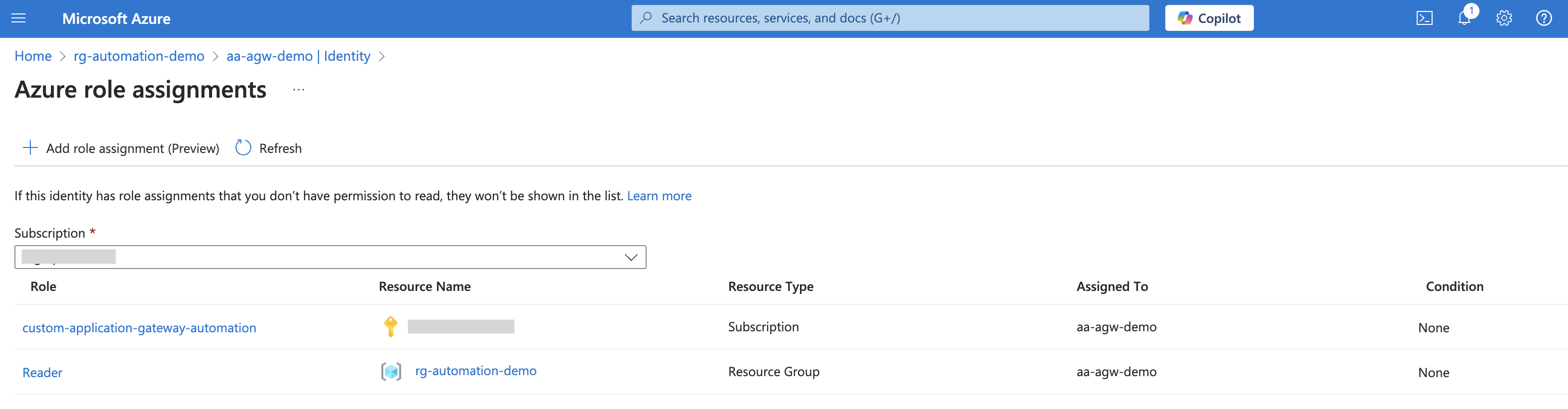
Task: Click None condition in Reader row
Action: point(1434,373)
